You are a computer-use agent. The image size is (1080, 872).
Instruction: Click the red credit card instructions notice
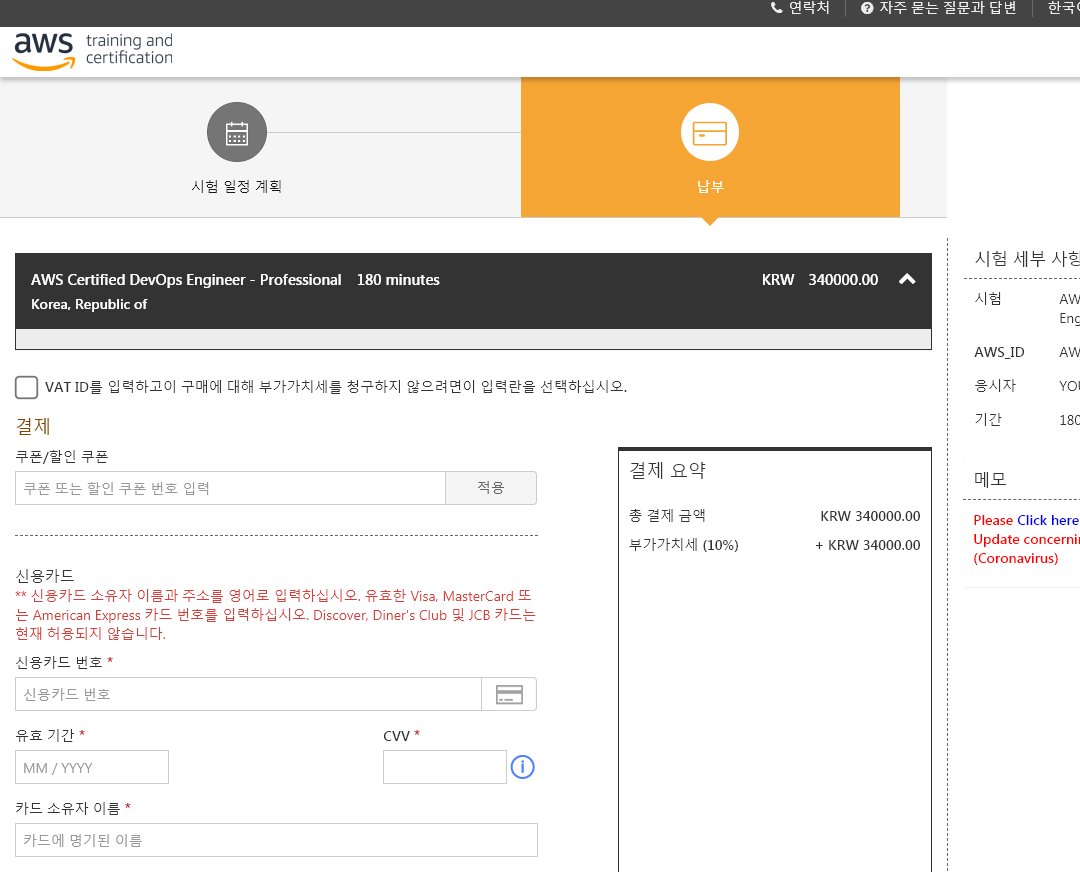coord(276,615)
